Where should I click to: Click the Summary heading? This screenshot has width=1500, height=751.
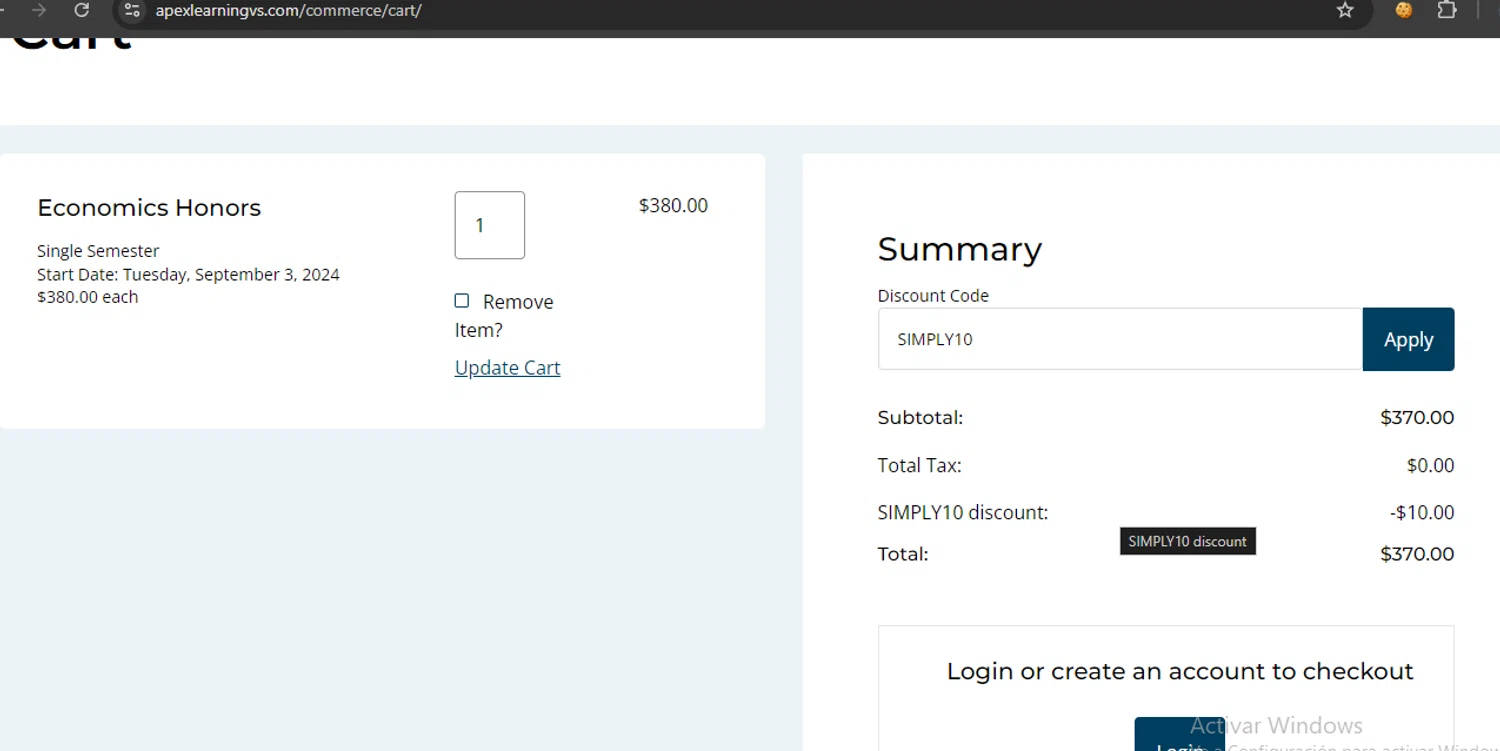[959, 249]
